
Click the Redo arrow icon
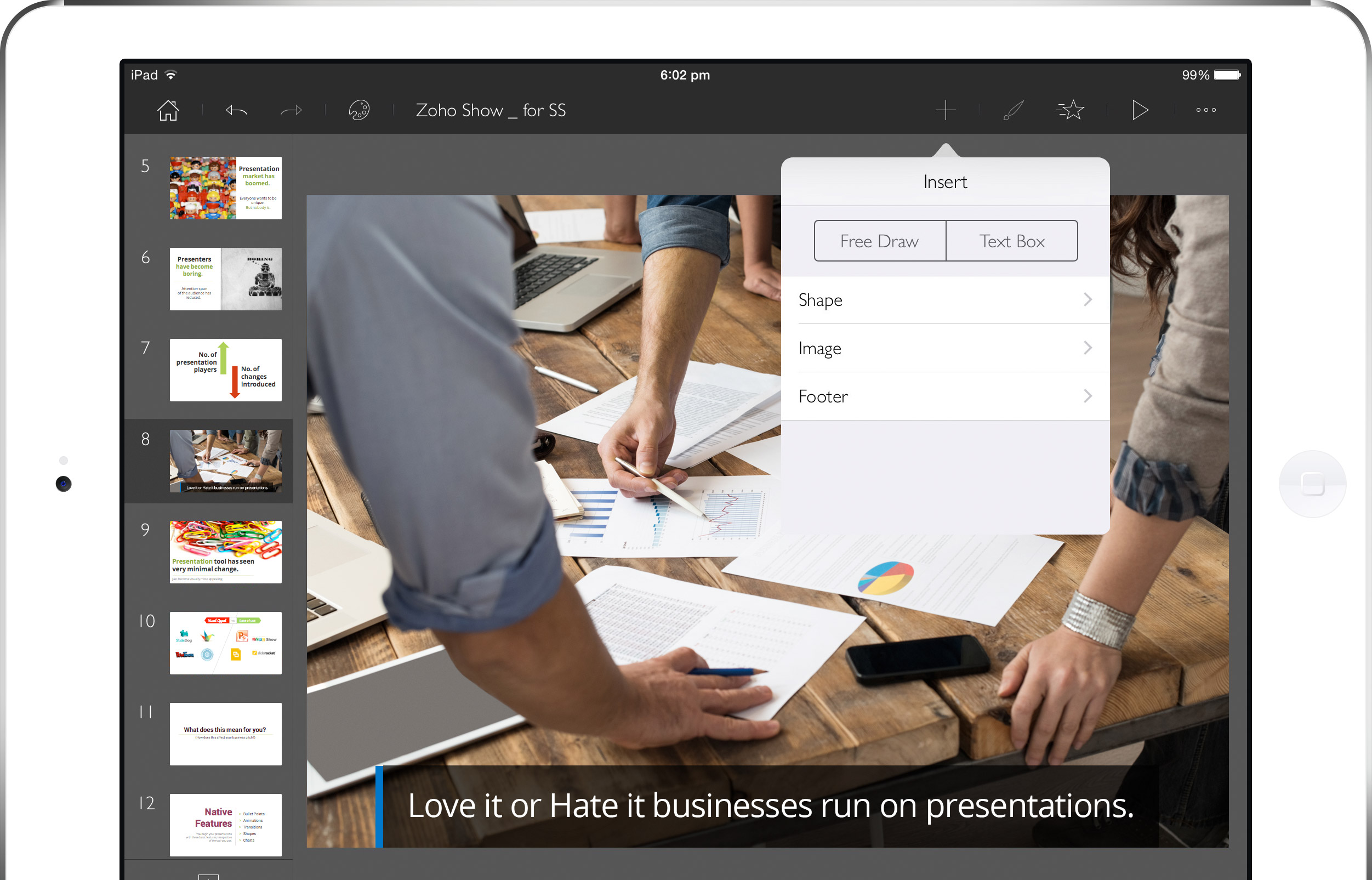pyautogui.click(x=291, y=110)
